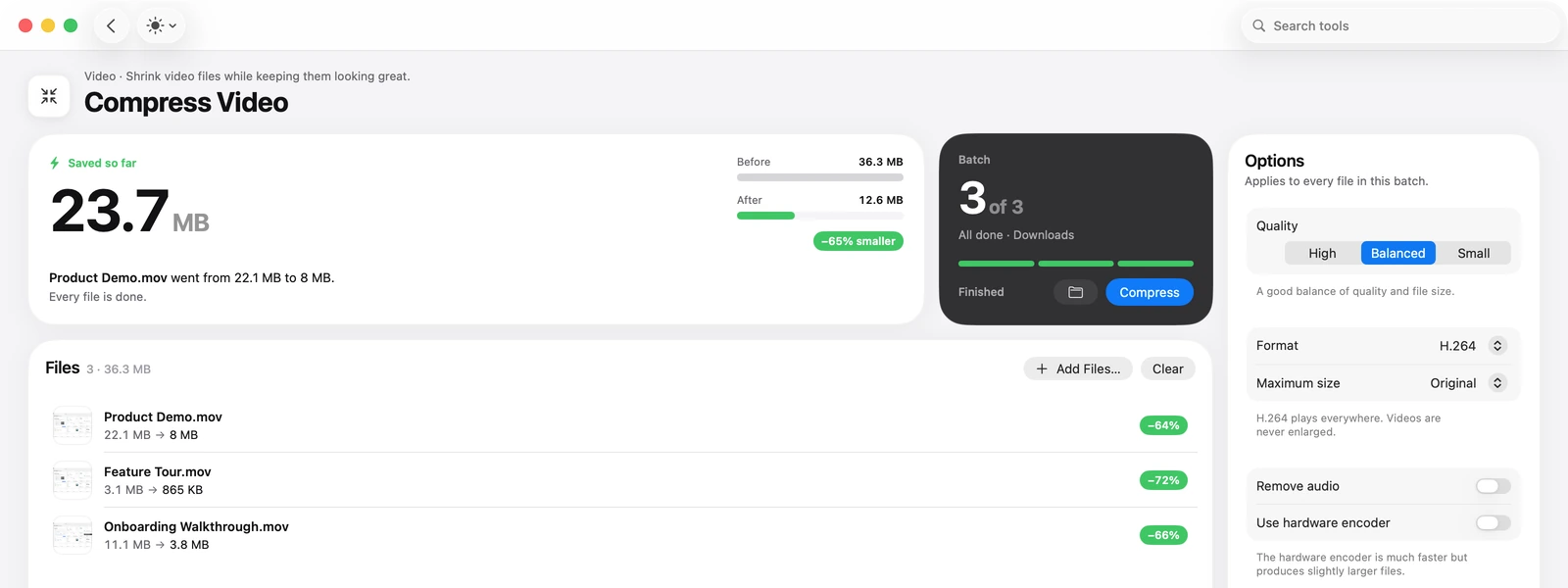Click the '12.6 MB' After value
This screenshot has height=588, width=1568.
(x=881, y=200)
